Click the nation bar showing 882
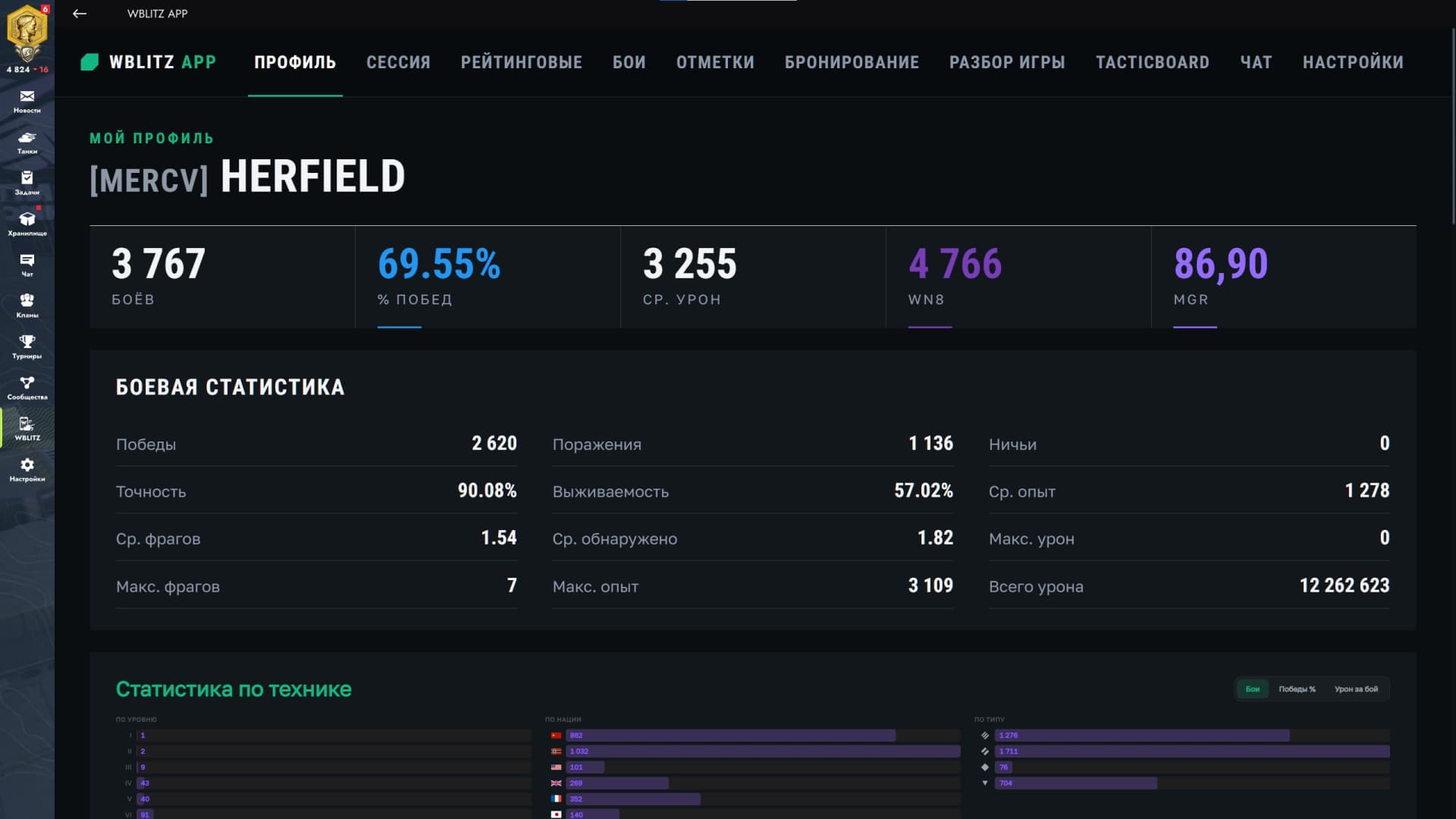The height and width of the screenshot is (819, 1456). pos(763,736)
